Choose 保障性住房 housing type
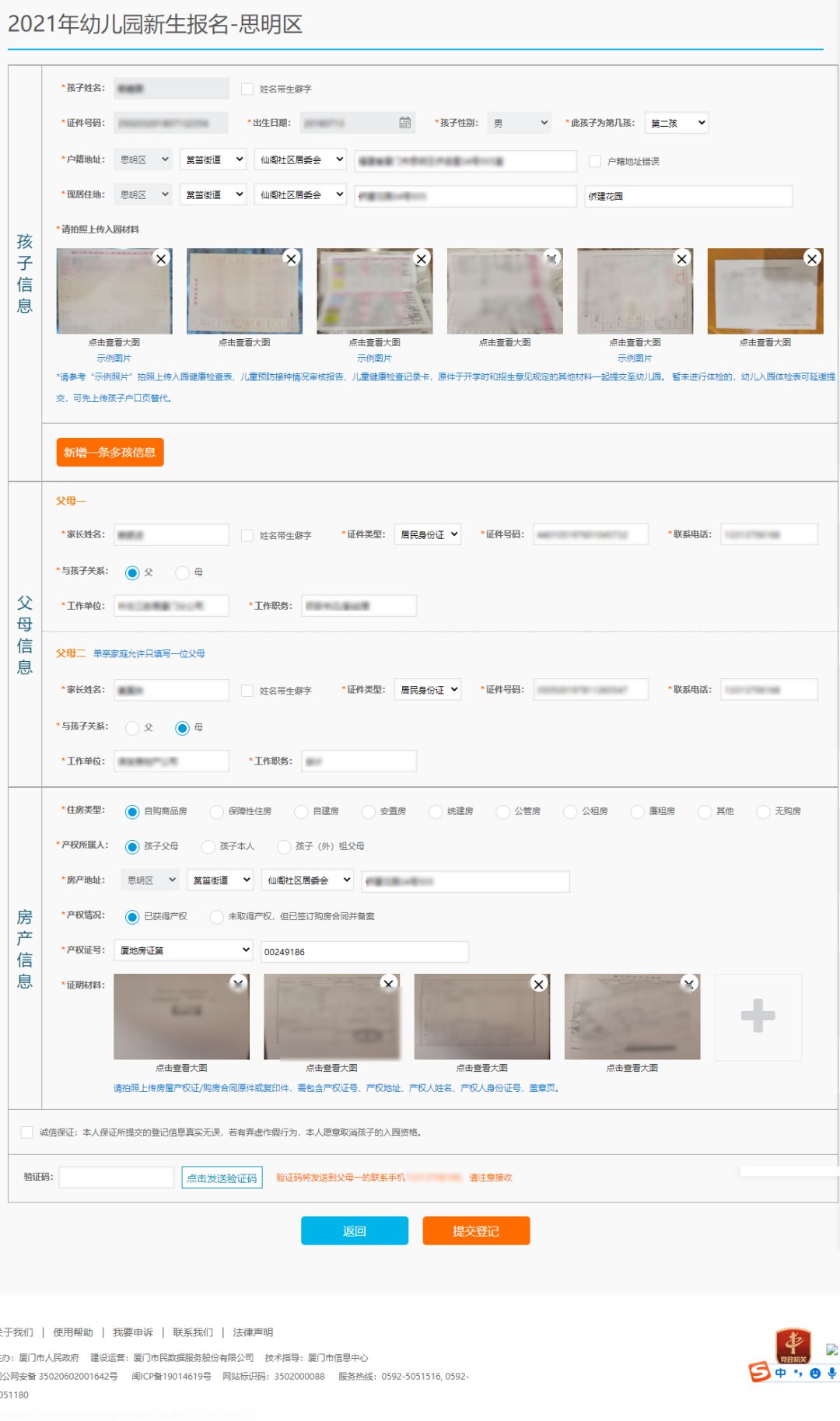This screenshot has width=840, height=1421. [217, 812]
